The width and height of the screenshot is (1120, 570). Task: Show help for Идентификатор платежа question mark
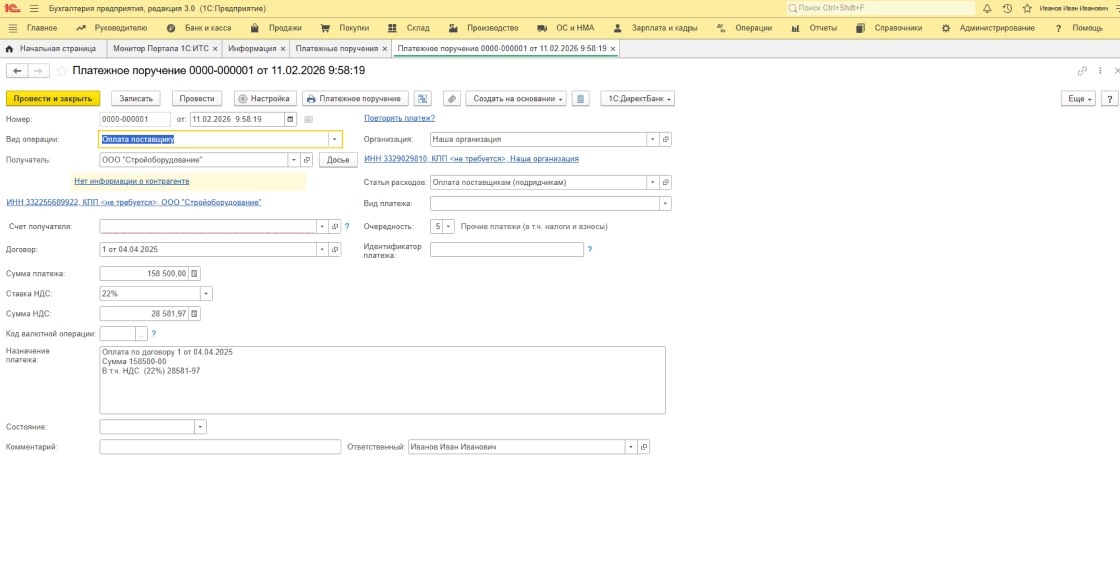click(589, 250)
